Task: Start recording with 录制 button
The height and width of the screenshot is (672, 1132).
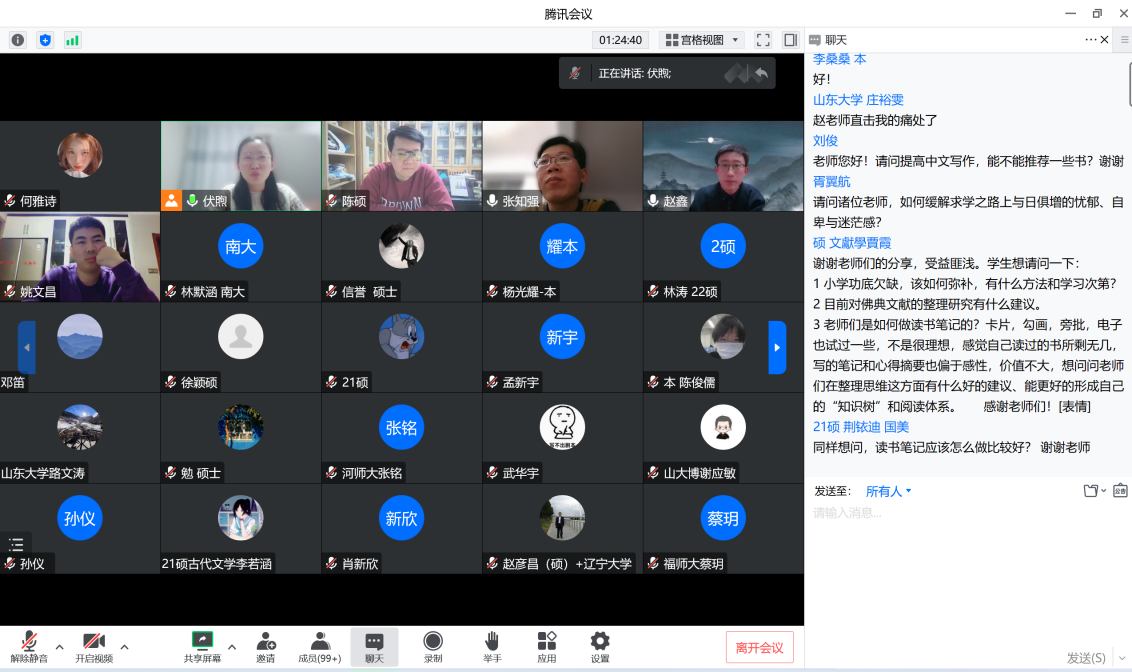Action: pyautogui.click(x=433, y=647)
